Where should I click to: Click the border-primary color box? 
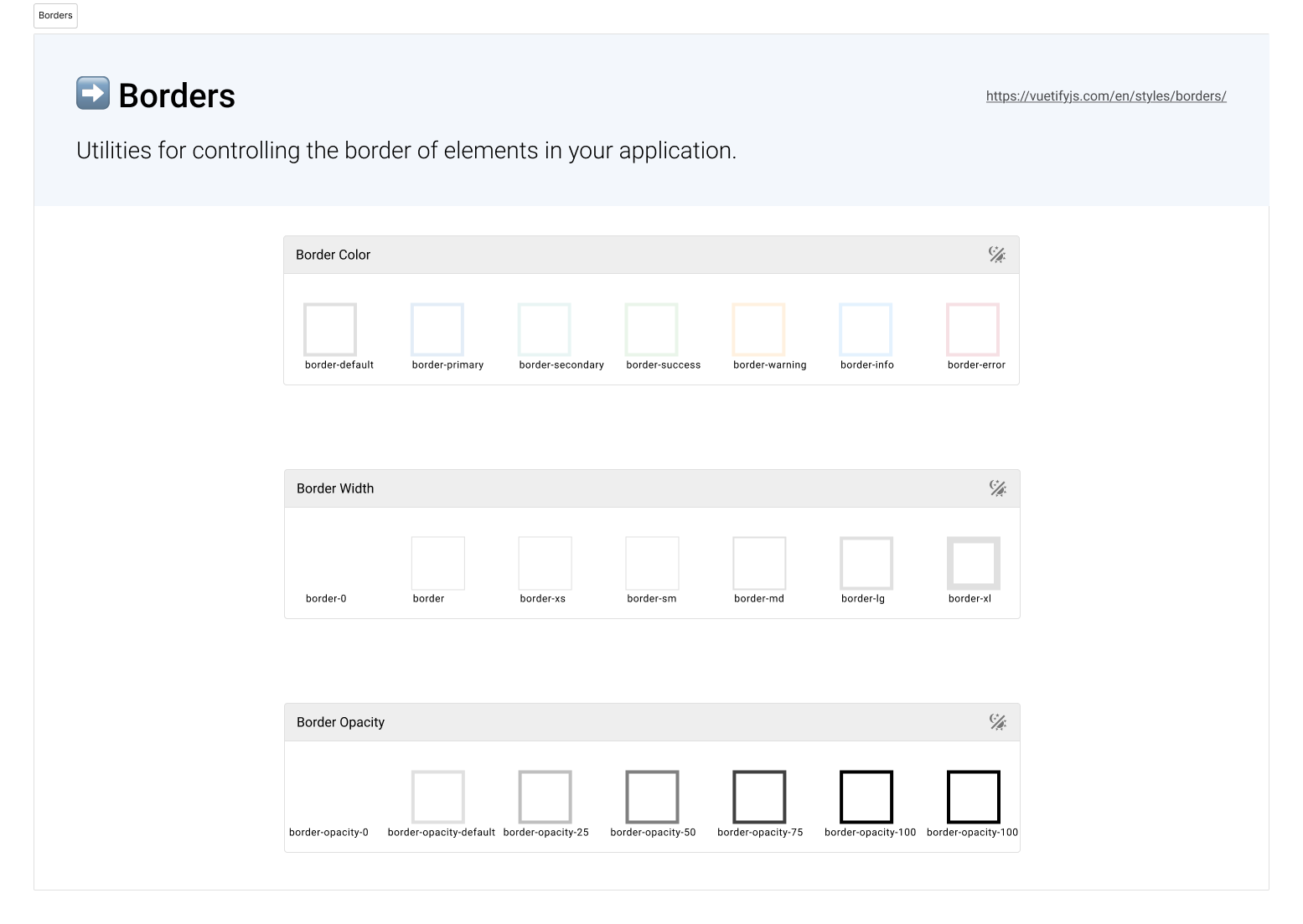[x=437, y=330]
